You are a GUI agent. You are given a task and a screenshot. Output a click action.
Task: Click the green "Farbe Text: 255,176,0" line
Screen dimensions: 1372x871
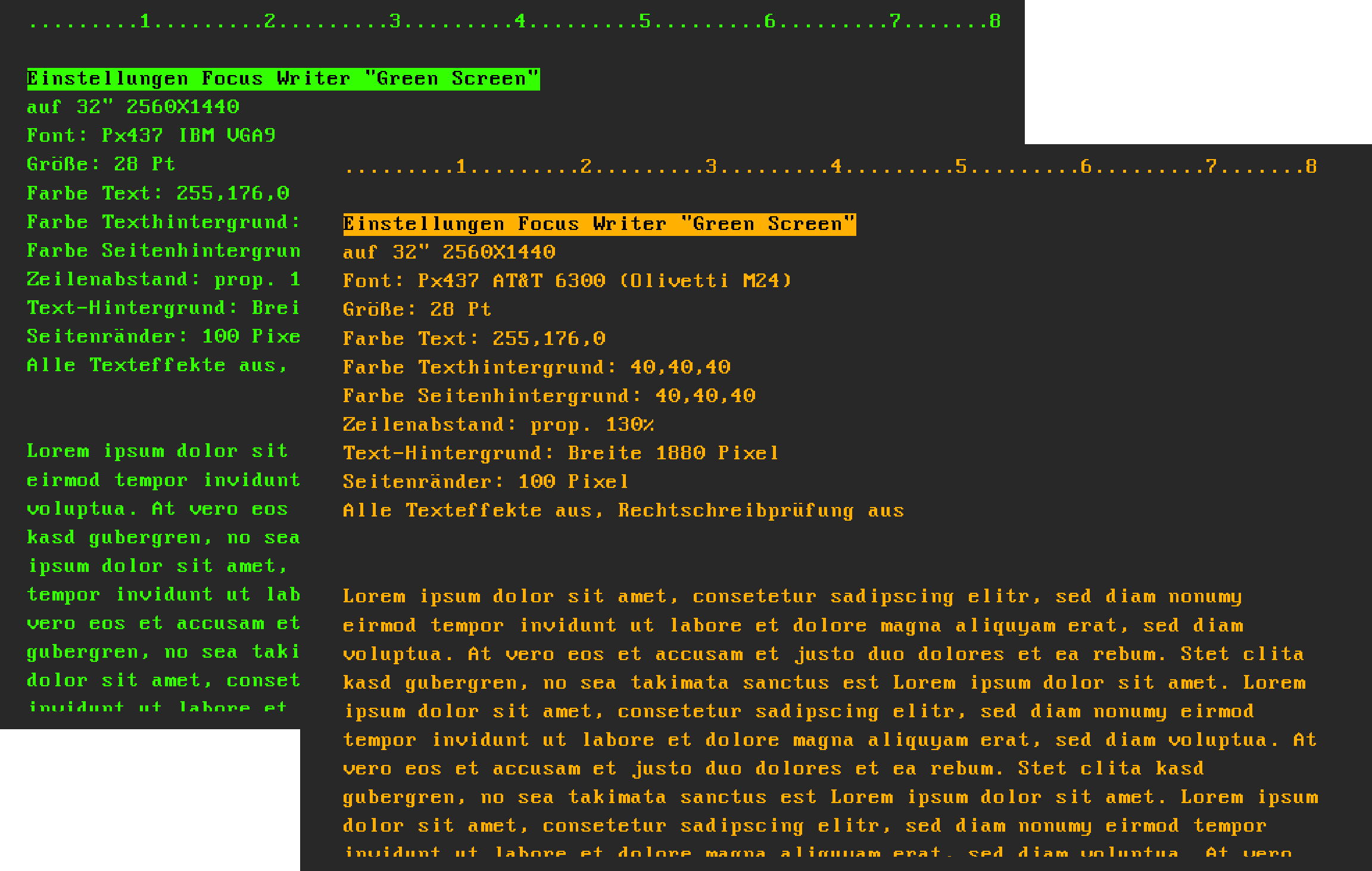[x=158, y=194]
